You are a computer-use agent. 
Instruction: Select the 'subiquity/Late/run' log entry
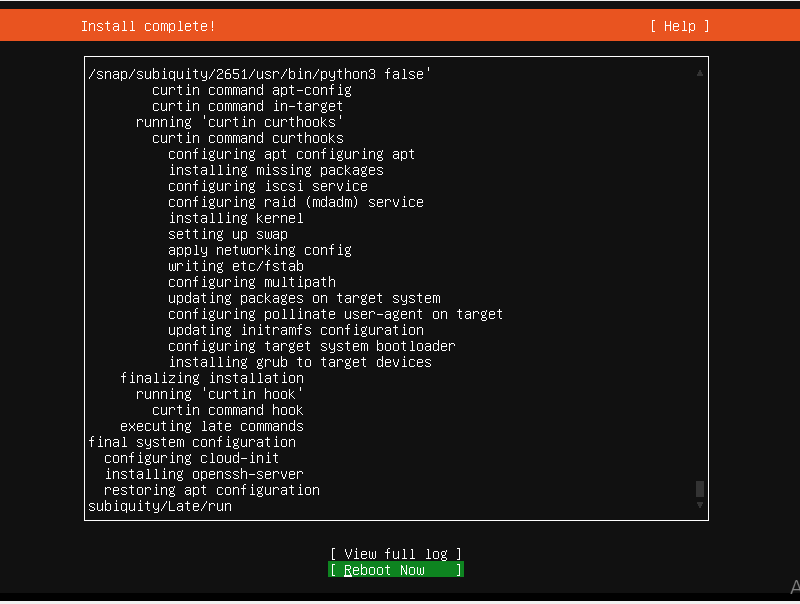[x=160, y=506]
